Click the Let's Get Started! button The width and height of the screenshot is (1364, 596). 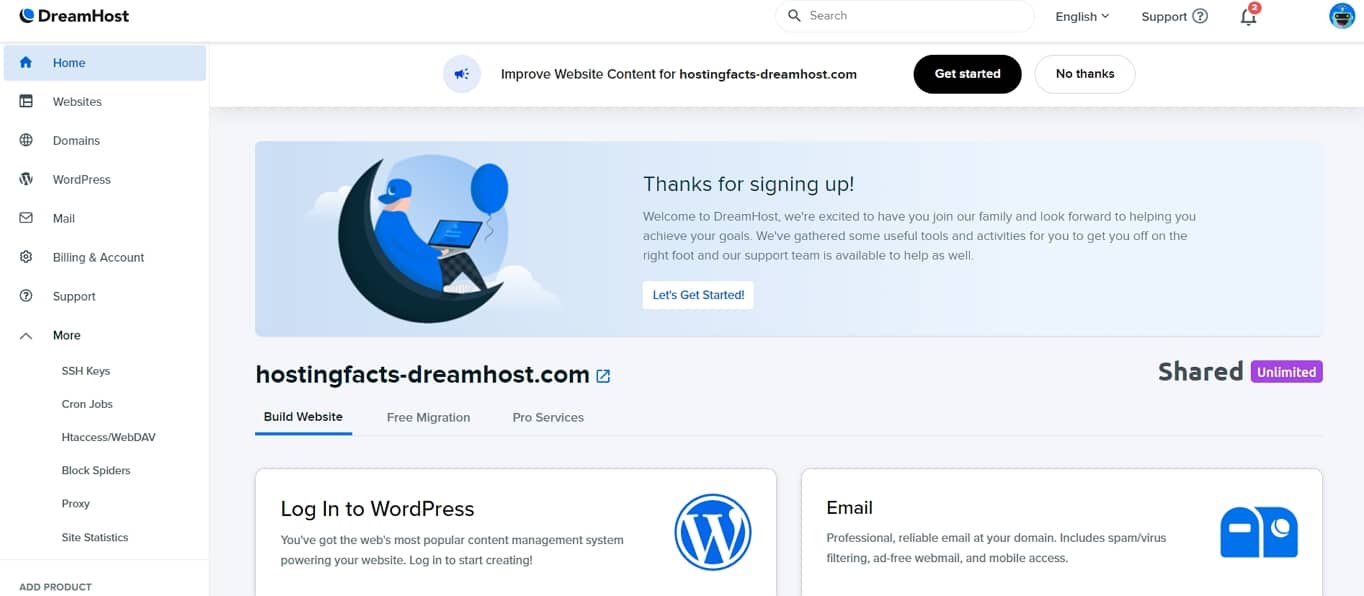(698, 295)
